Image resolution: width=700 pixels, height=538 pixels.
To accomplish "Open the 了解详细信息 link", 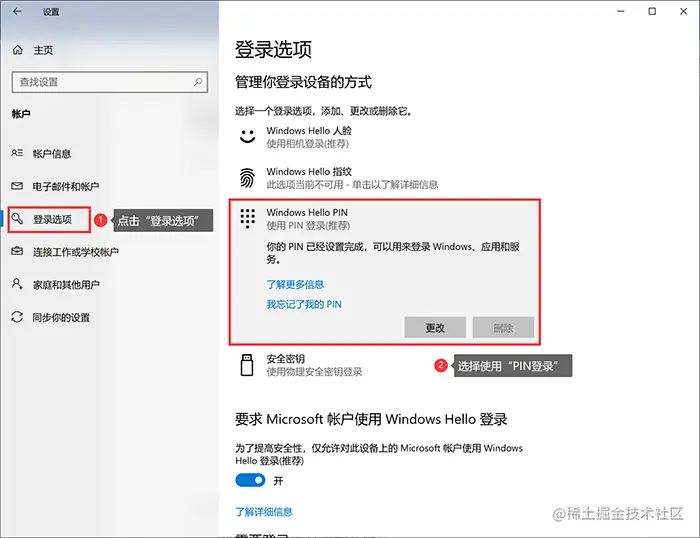I will (264, 512).
